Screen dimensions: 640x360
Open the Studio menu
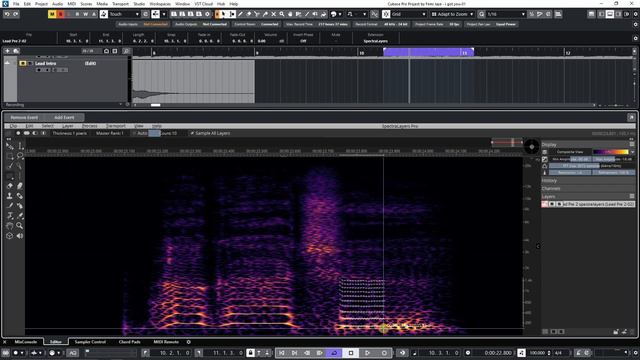click(x=139, y=4)
